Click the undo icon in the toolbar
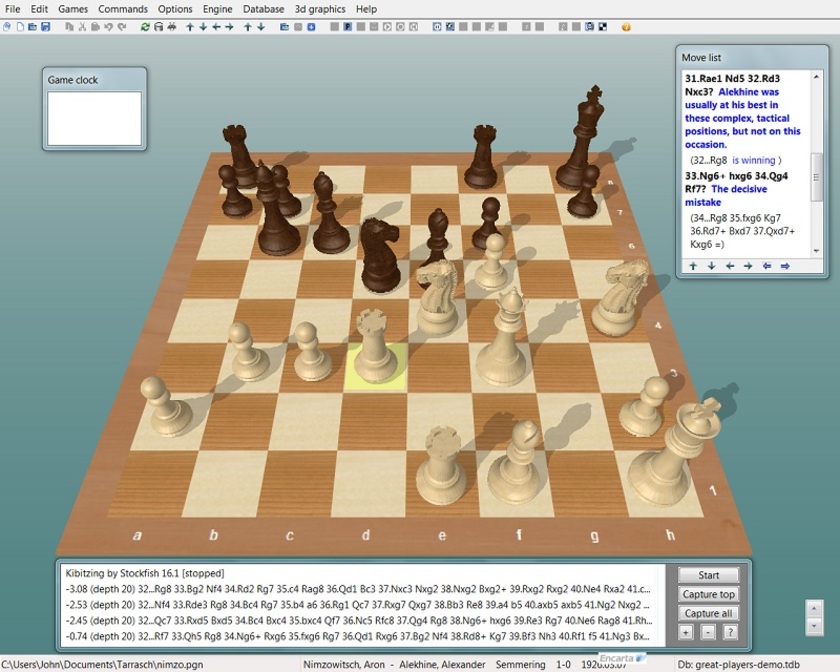 point(108,27)
